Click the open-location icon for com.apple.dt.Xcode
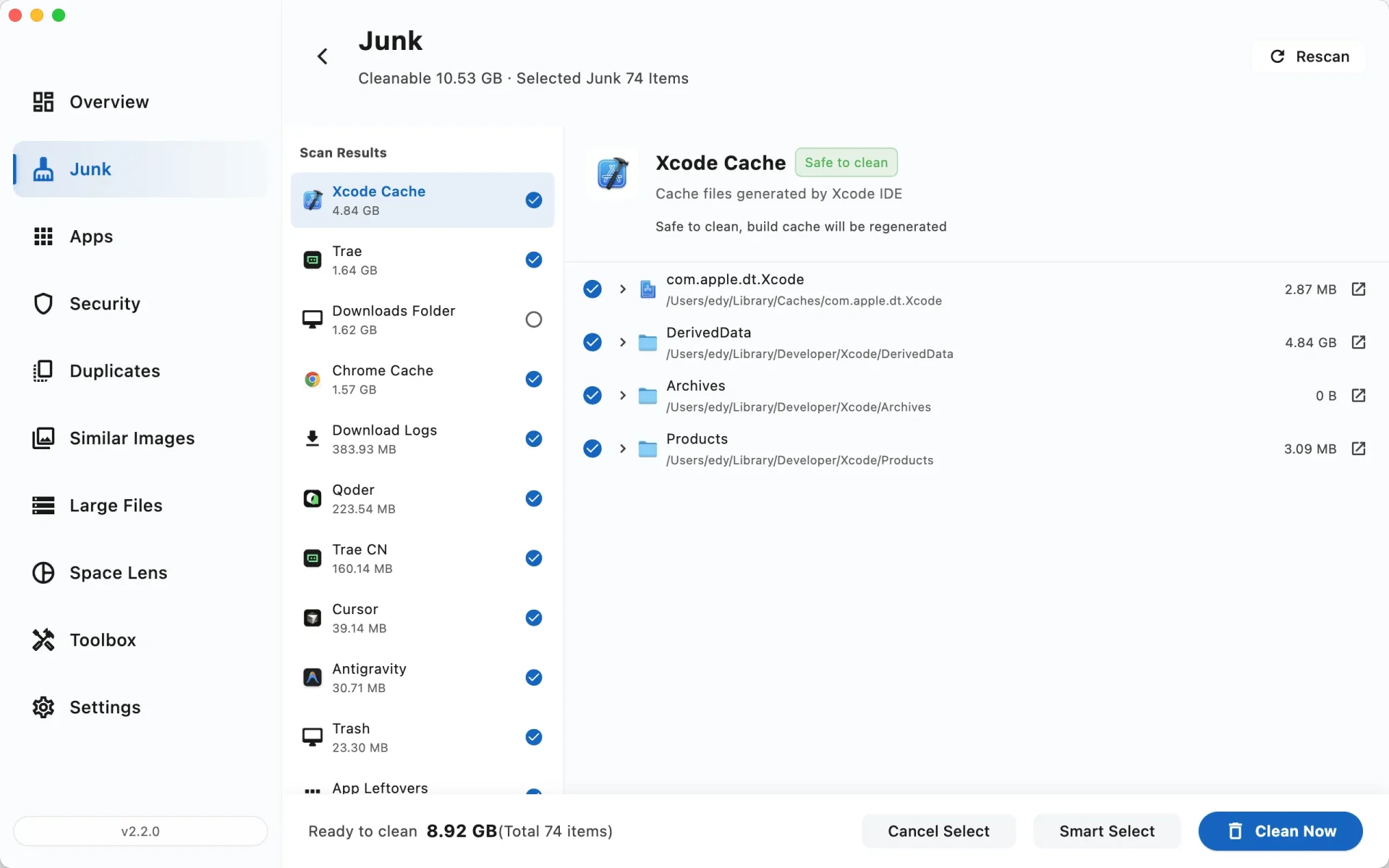The height and width of the screenshot is (868, 1389). [1358, 289]
